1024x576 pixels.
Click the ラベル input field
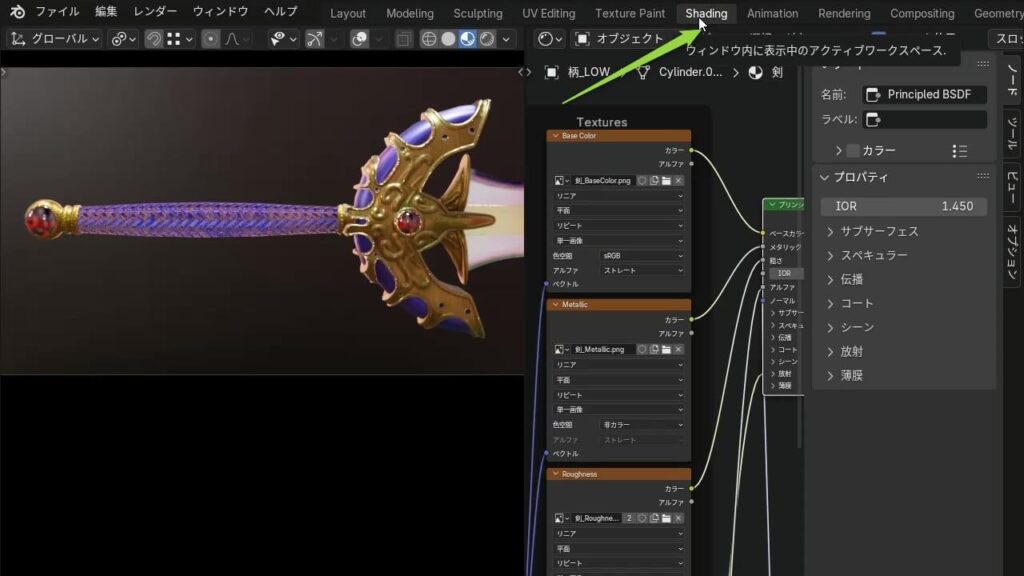coord(924,120)
